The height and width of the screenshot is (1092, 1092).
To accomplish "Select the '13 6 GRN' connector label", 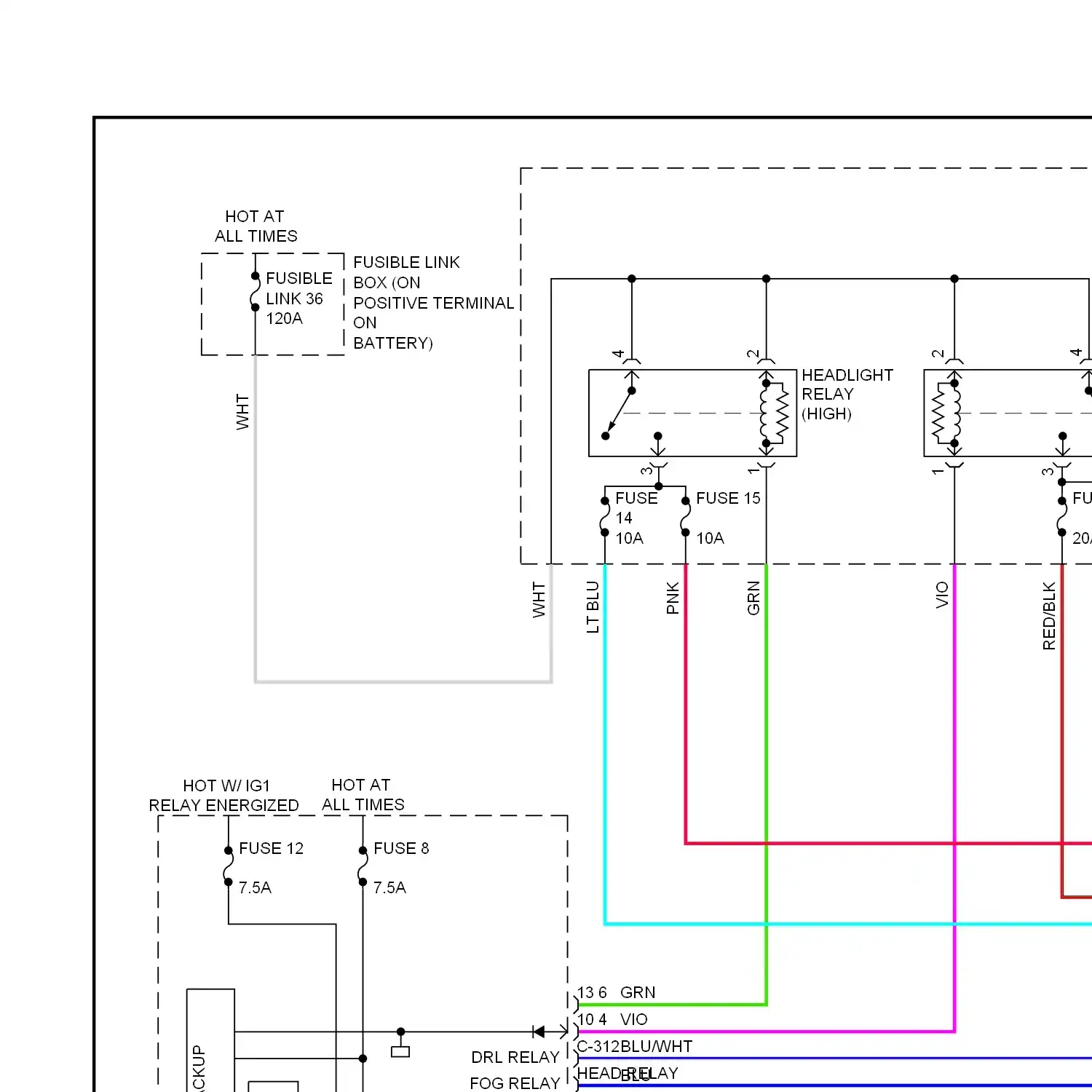I will pos(617,992).
